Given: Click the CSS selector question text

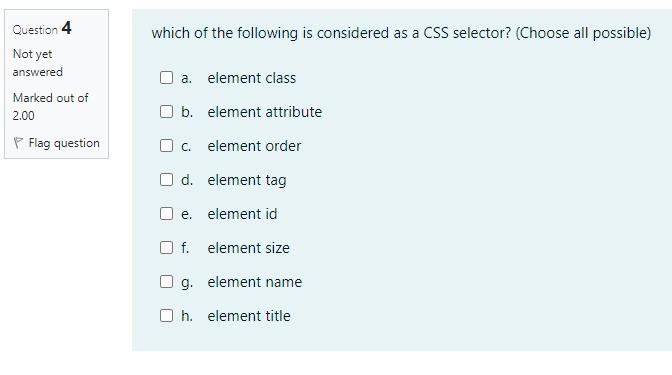Looking at the screenshot, I should pyautogui.click(x=401, y=33).
